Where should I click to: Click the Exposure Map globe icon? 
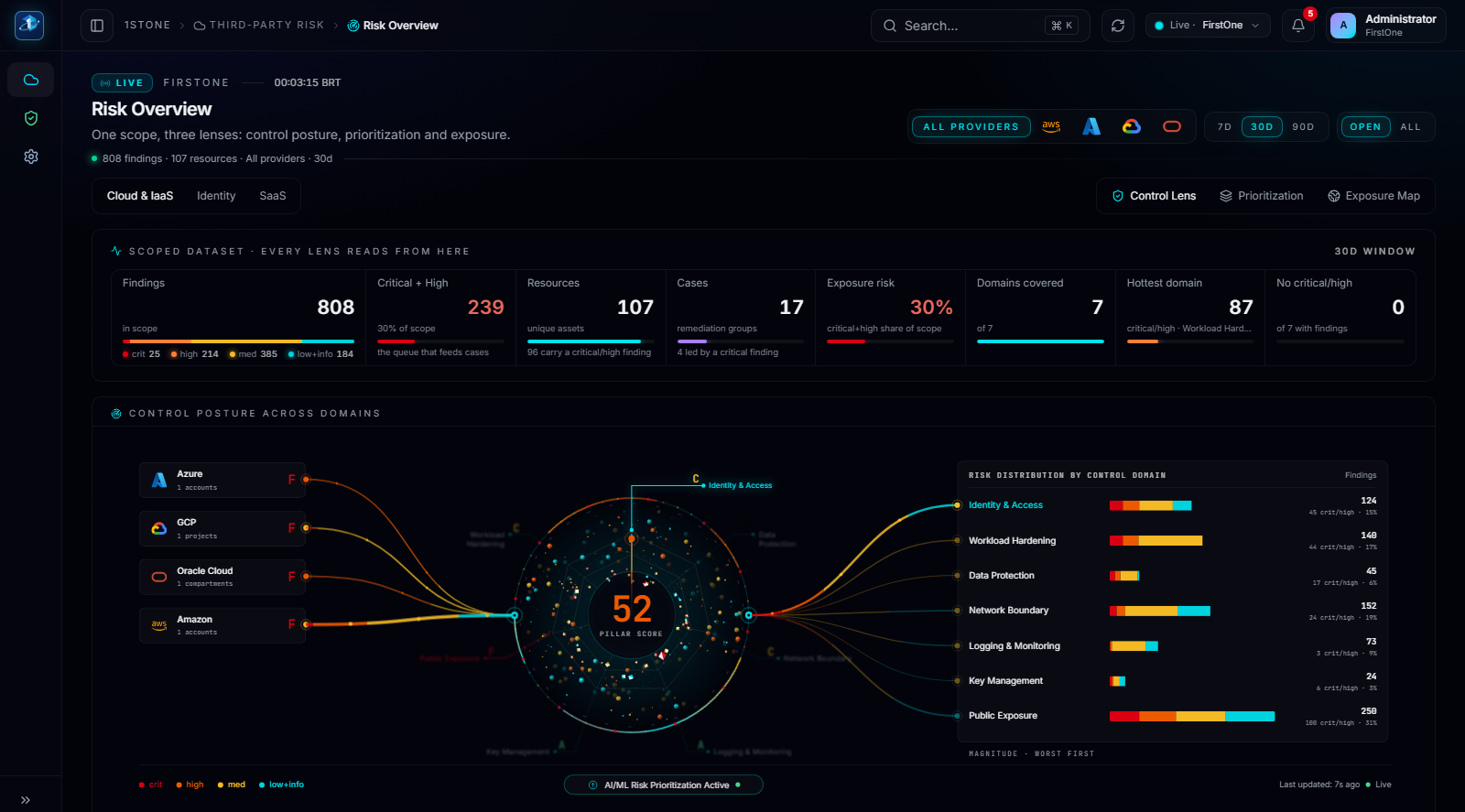click(1334, 196)
